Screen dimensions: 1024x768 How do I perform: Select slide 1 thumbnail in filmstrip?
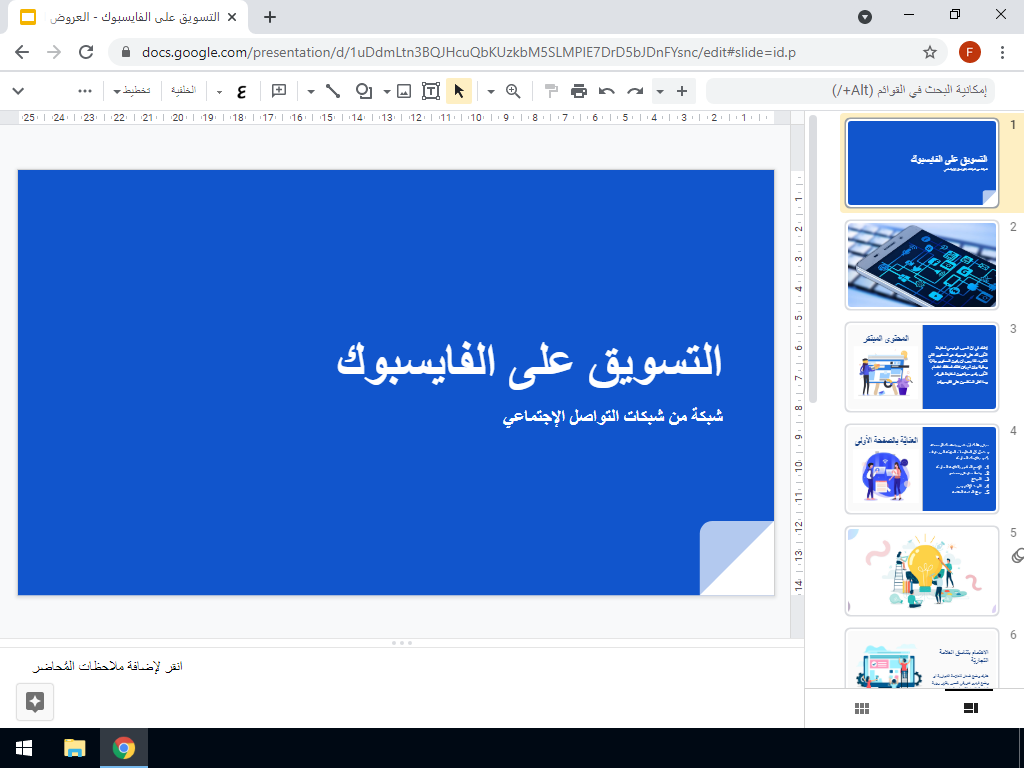[921, 163]
